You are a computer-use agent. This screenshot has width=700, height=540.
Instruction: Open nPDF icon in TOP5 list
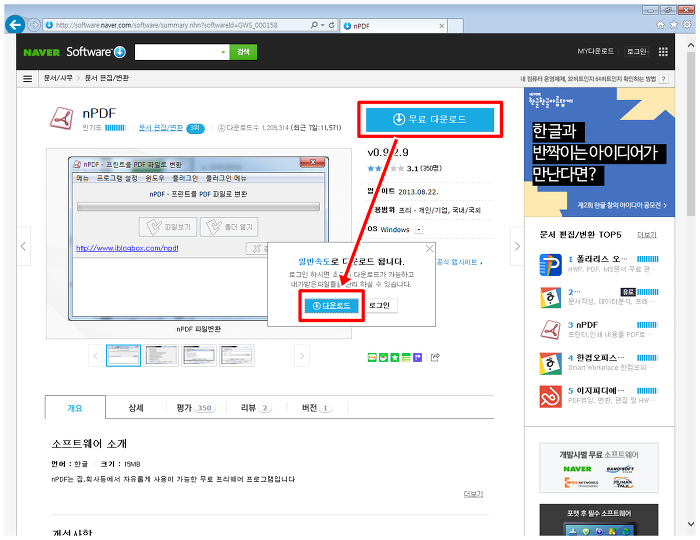(550, 330)
